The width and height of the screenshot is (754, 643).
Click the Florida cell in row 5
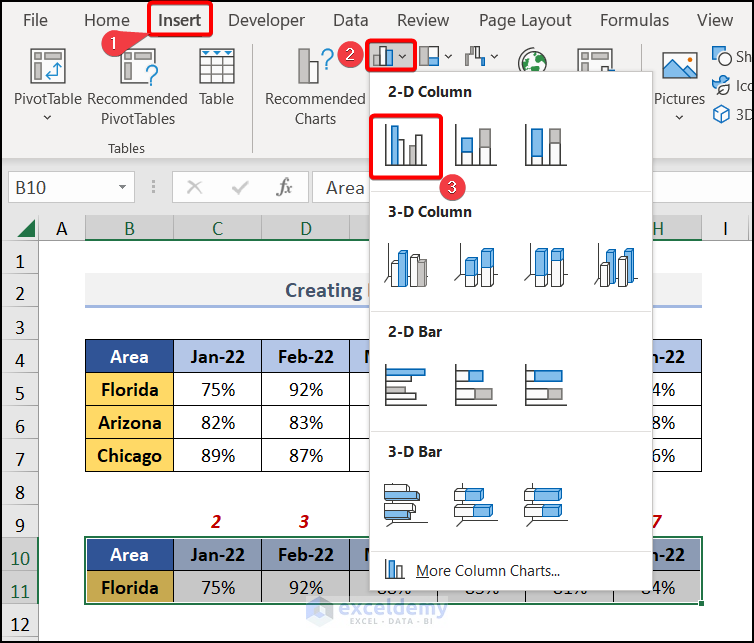(129, 389)
